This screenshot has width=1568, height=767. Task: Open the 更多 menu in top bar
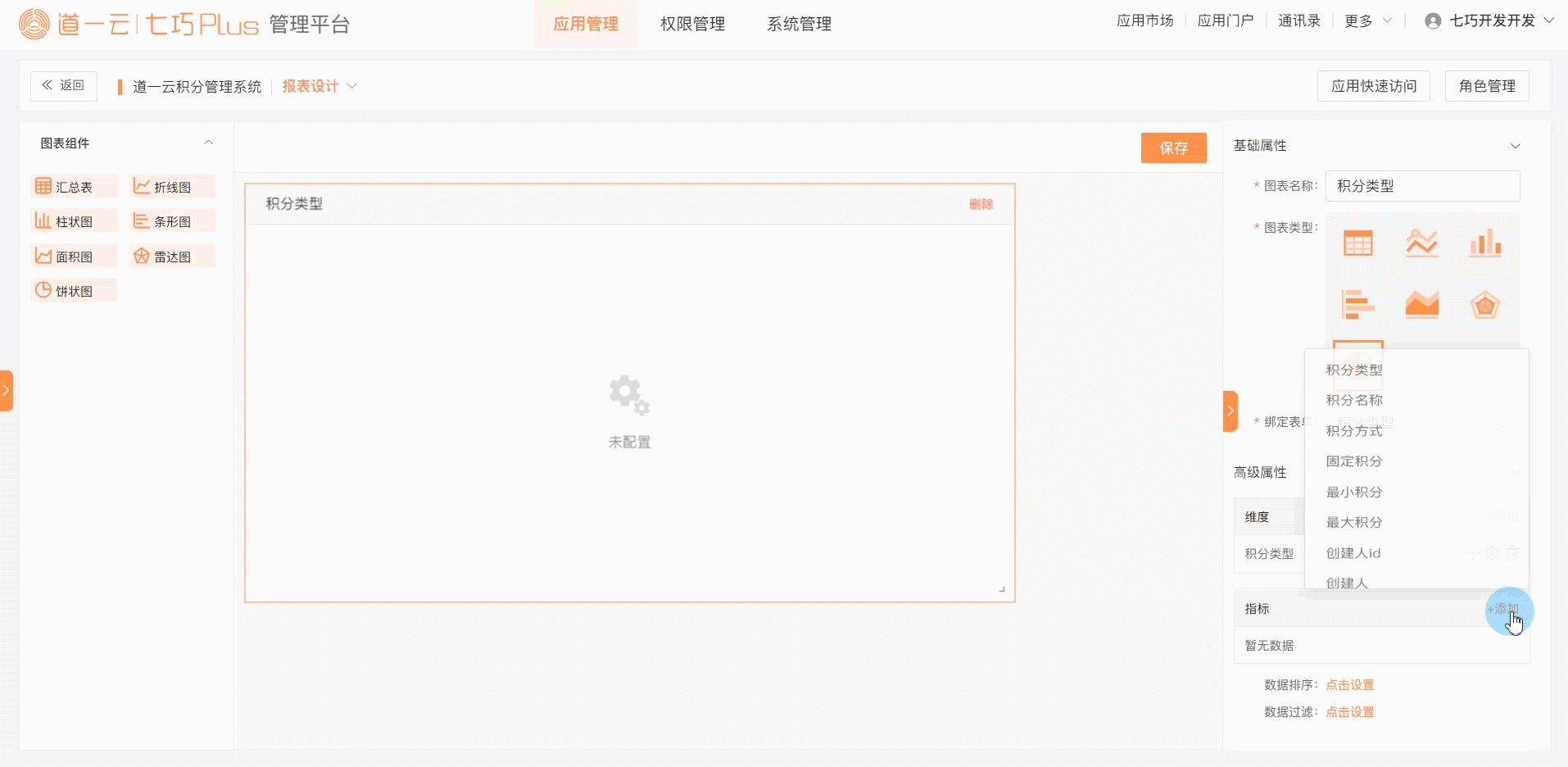tap(1366, 21)
